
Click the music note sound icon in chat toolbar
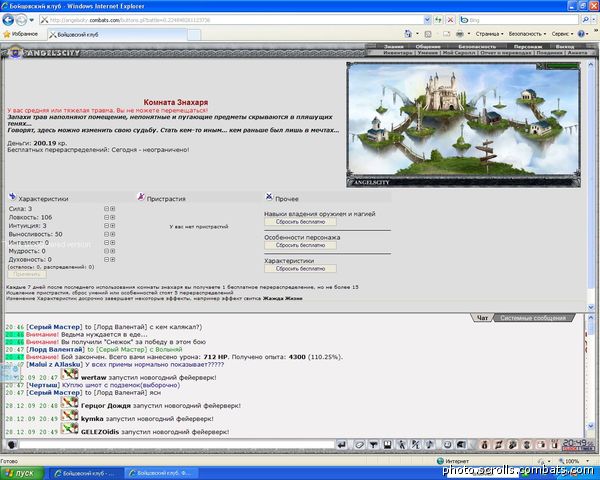[x=430, y=444]
